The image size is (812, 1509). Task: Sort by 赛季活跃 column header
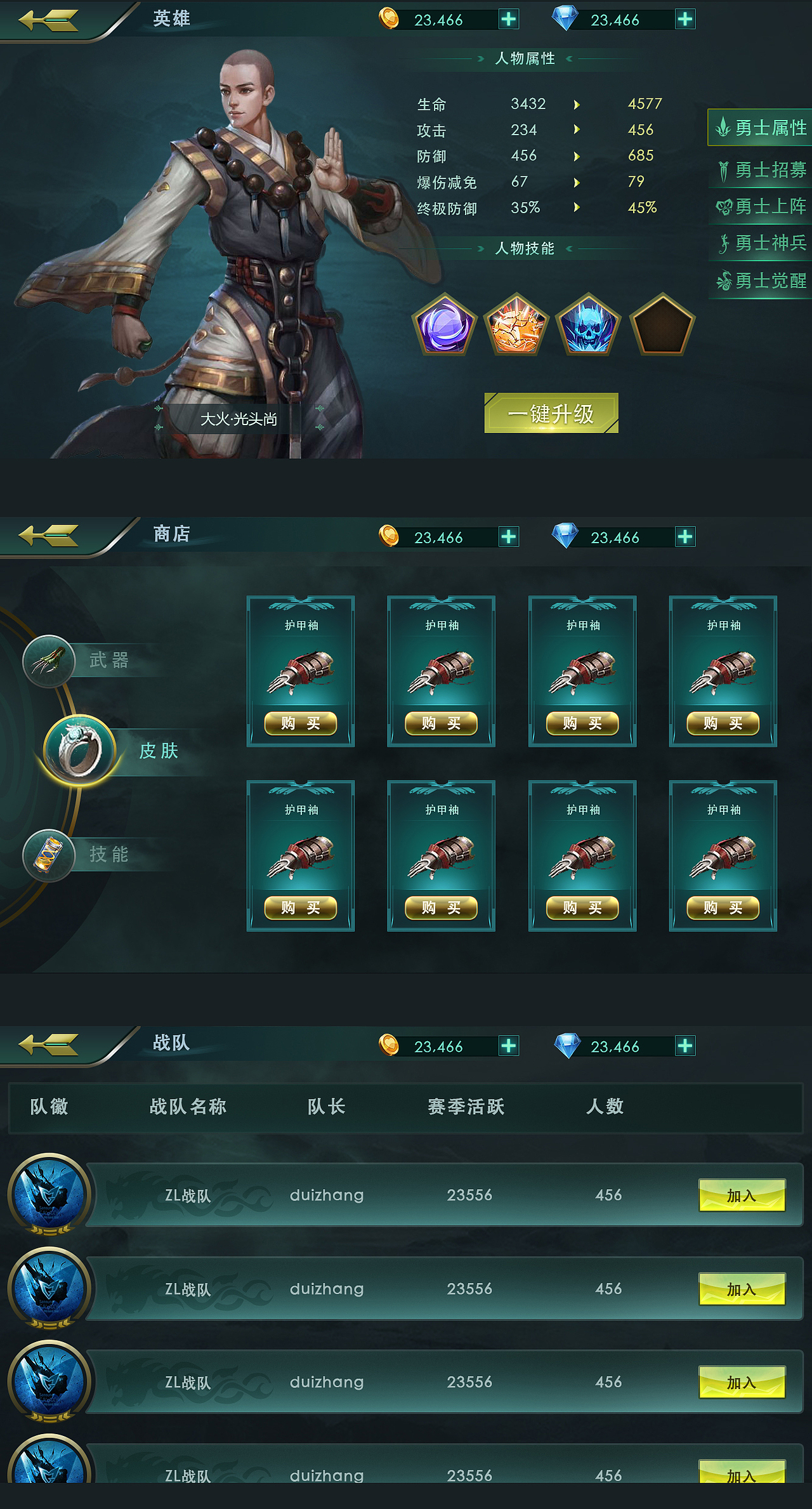click(466, 1107)
